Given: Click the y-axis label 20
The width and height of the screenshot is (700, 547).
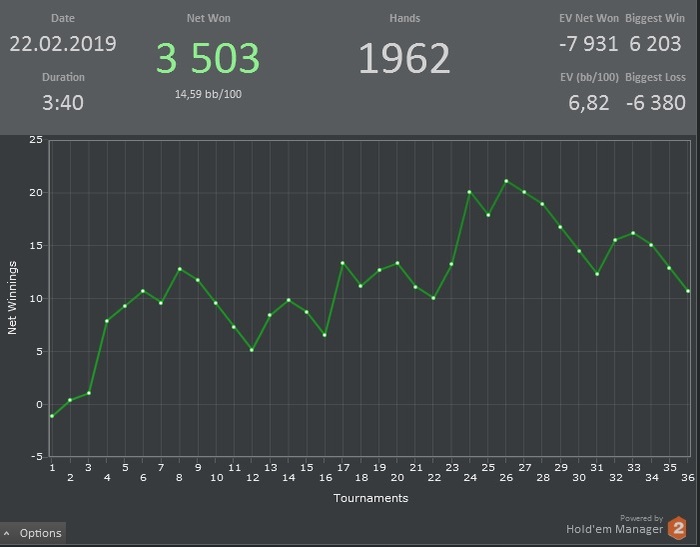Looking at the screenshot, I should point(36,193).
